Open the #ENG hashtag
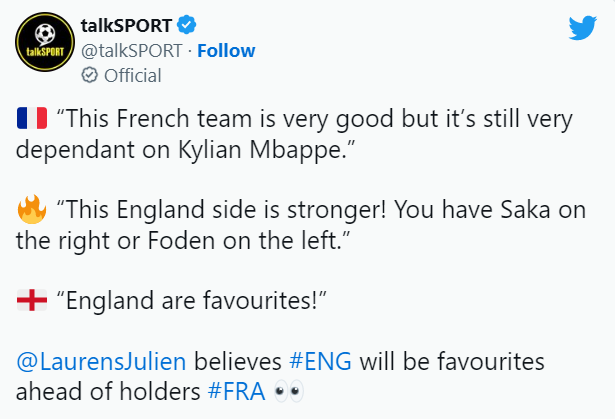Viewport: 615px width, 419px height. [x=320, y=361]
